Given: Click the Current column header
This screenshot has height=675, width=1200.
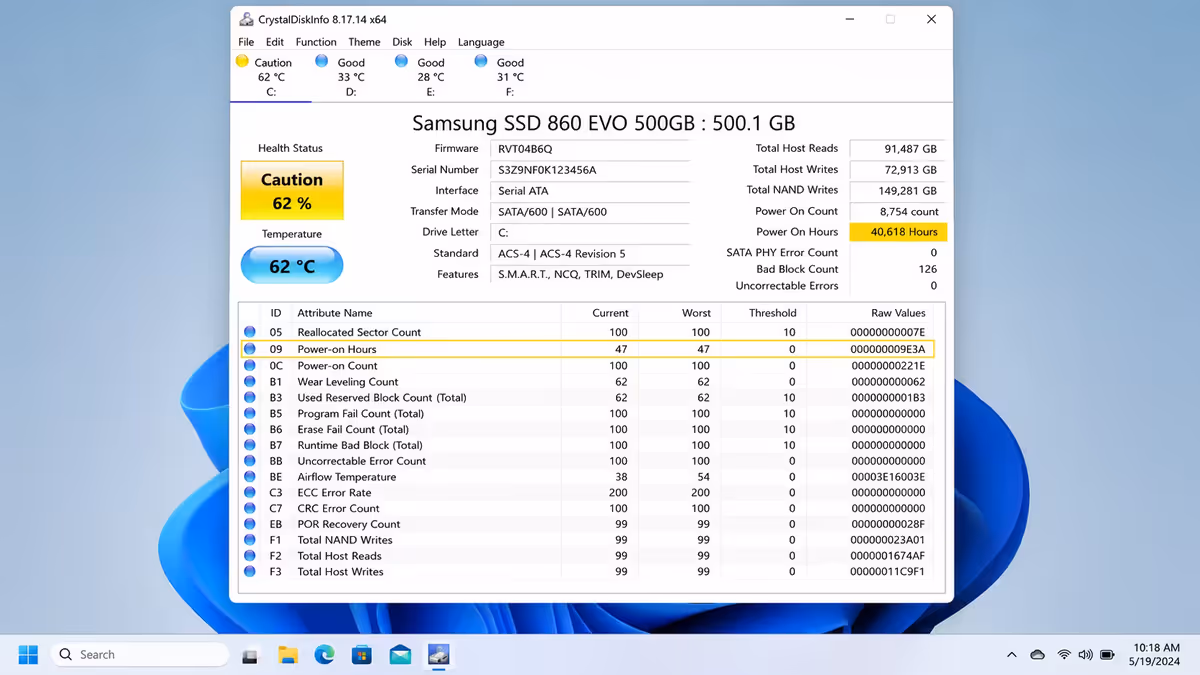Looking at the screenshot, I should tap(610, 313).
